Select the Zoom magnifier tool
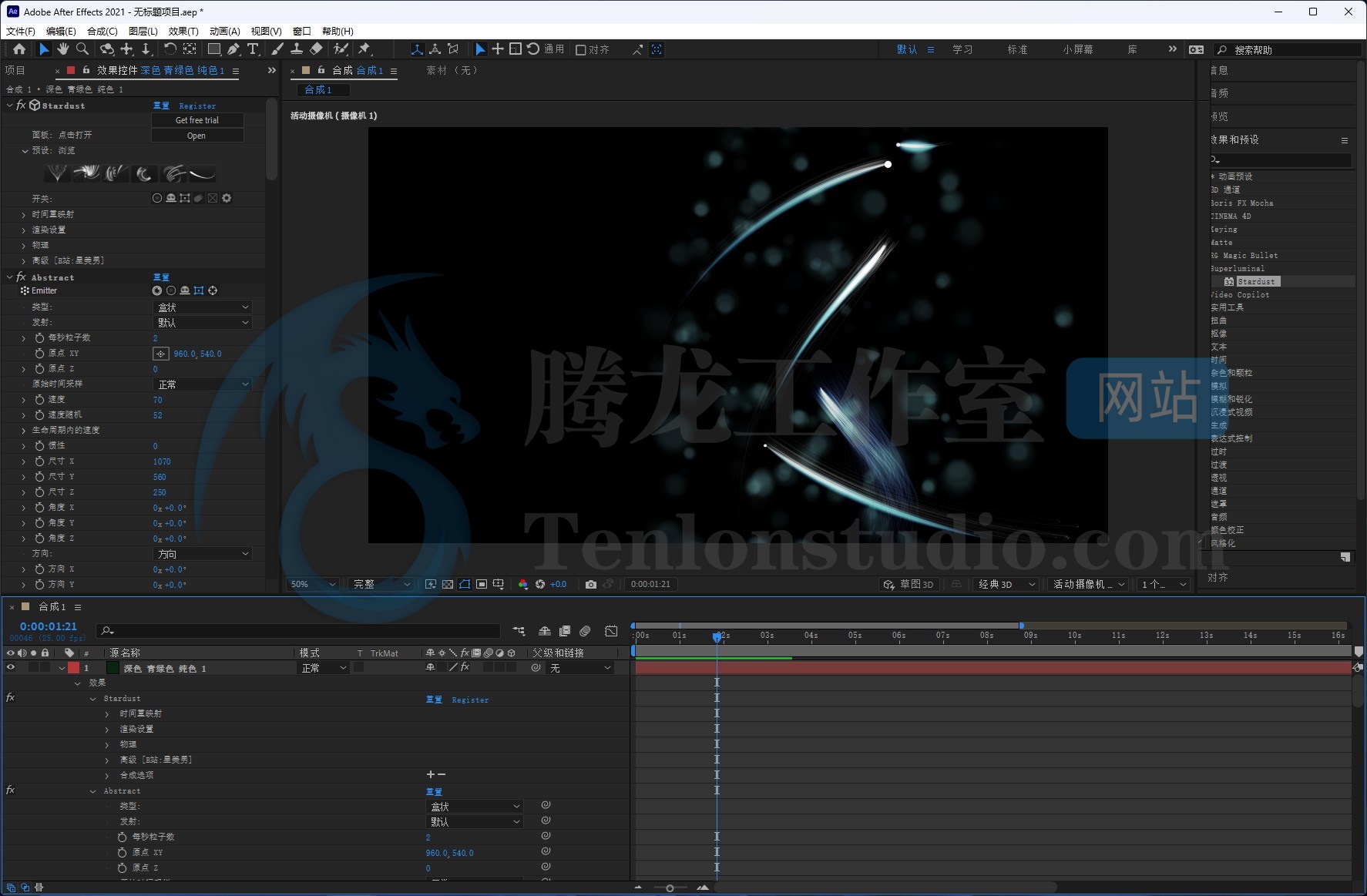 pos(82,49)
